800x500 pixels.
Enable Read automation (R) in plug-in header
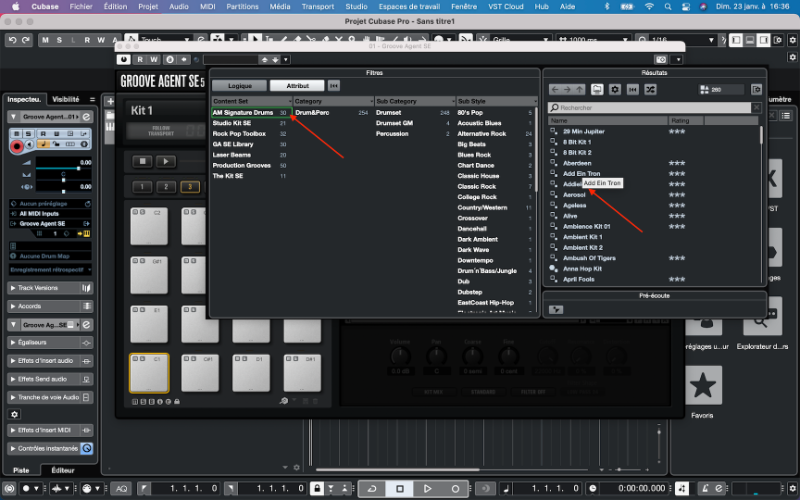(x=140, y=60)
